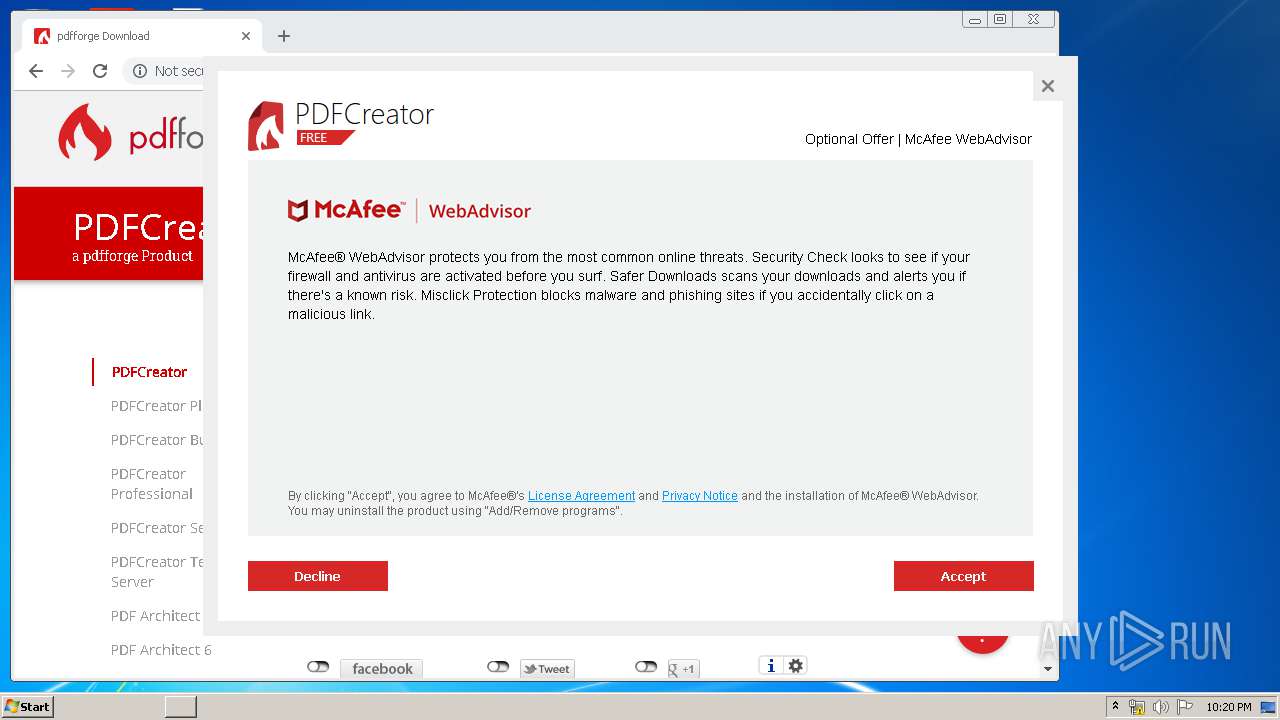Enable the facebook share toggle

318,667
